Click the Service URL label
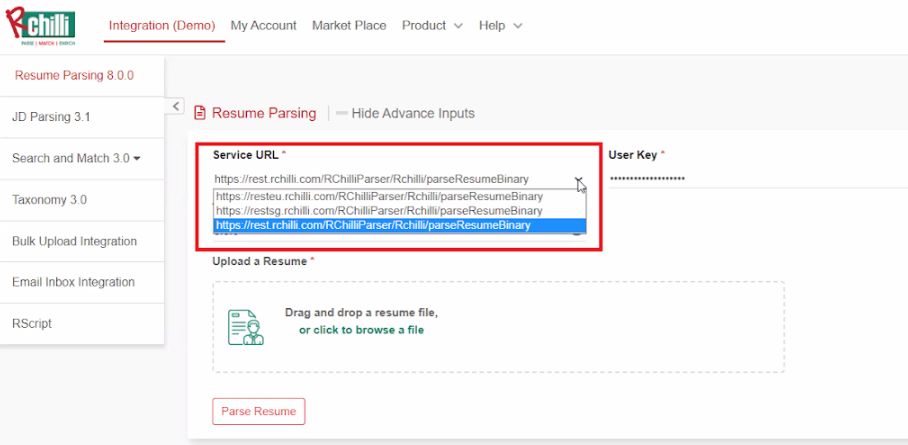908x445 pixels. click(x=246, y=155)
